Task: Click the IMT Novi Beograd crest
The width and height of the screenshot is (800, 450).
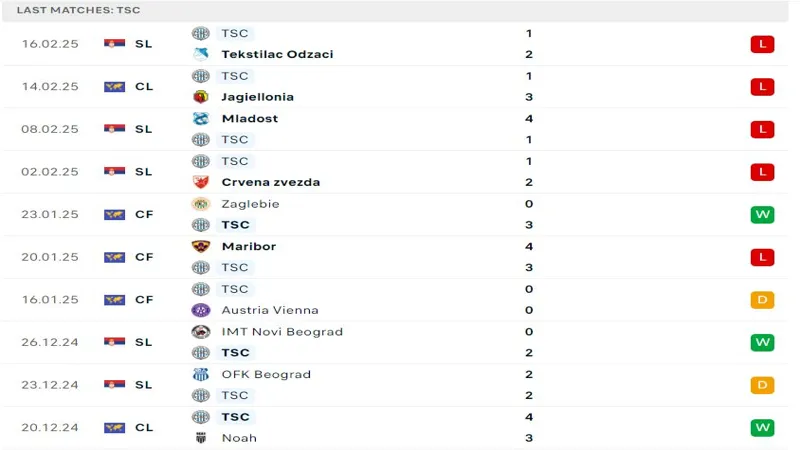Action: pyautogui.click(x=201, y=332)
